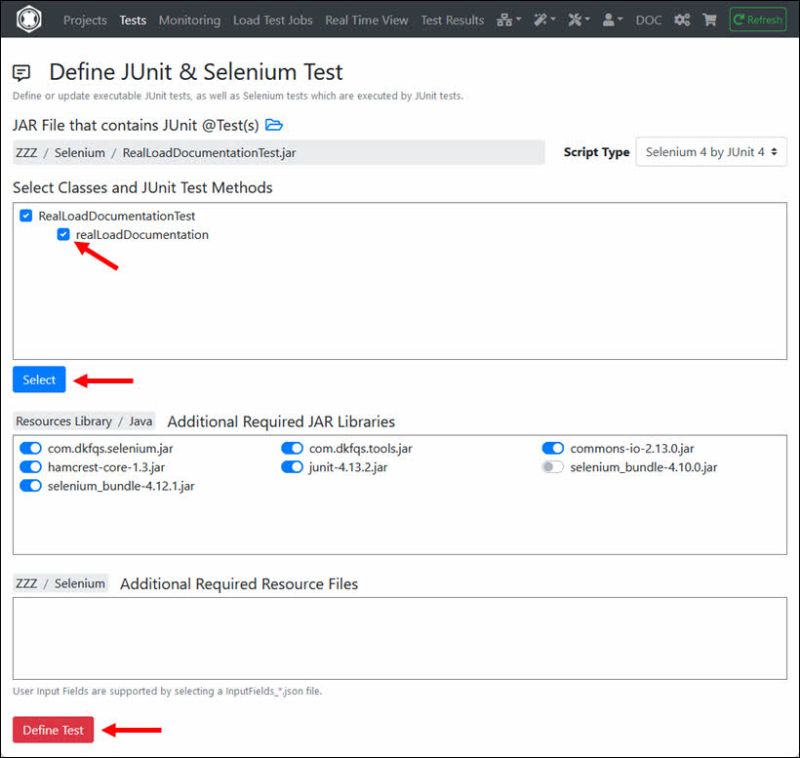The image size is (800, 758).
Task: Open the user account icon menu
Action: (608, 19)
